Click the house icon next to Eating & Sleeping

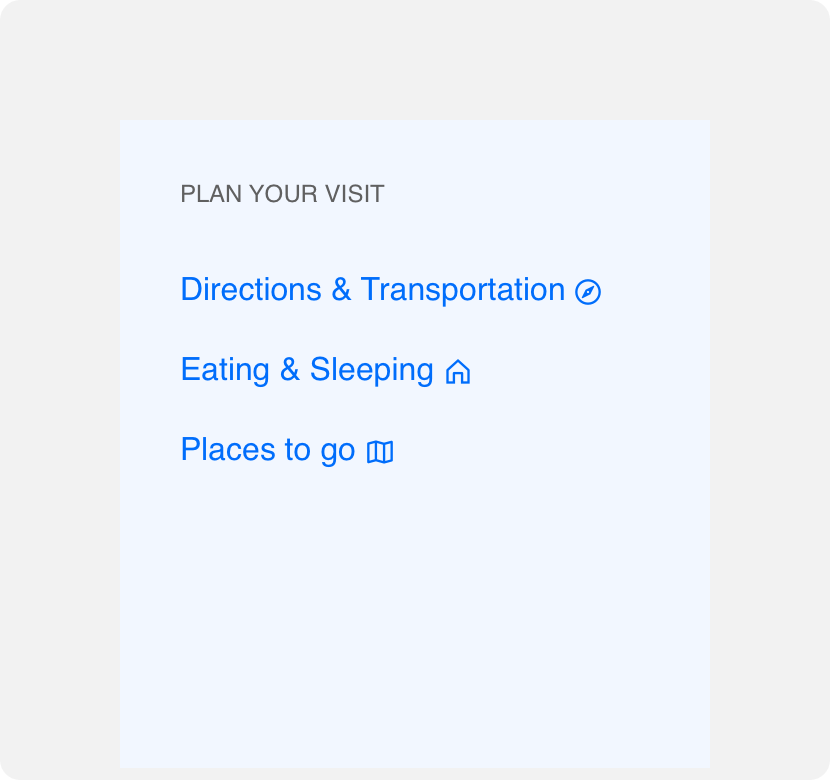(x=458, y=371)
